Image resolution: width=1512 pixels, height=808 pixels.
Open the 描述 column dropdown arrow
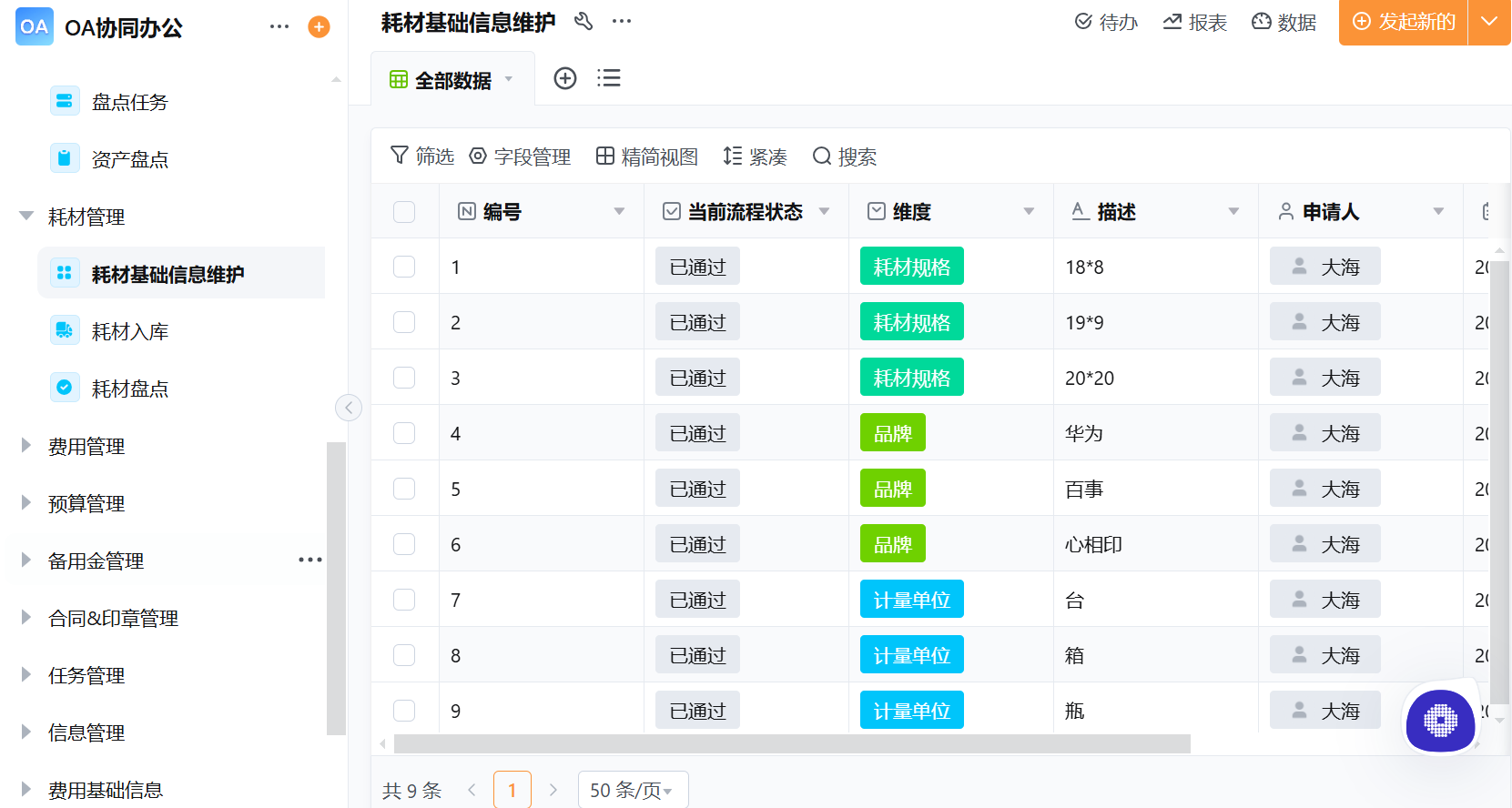(1233, 211)
